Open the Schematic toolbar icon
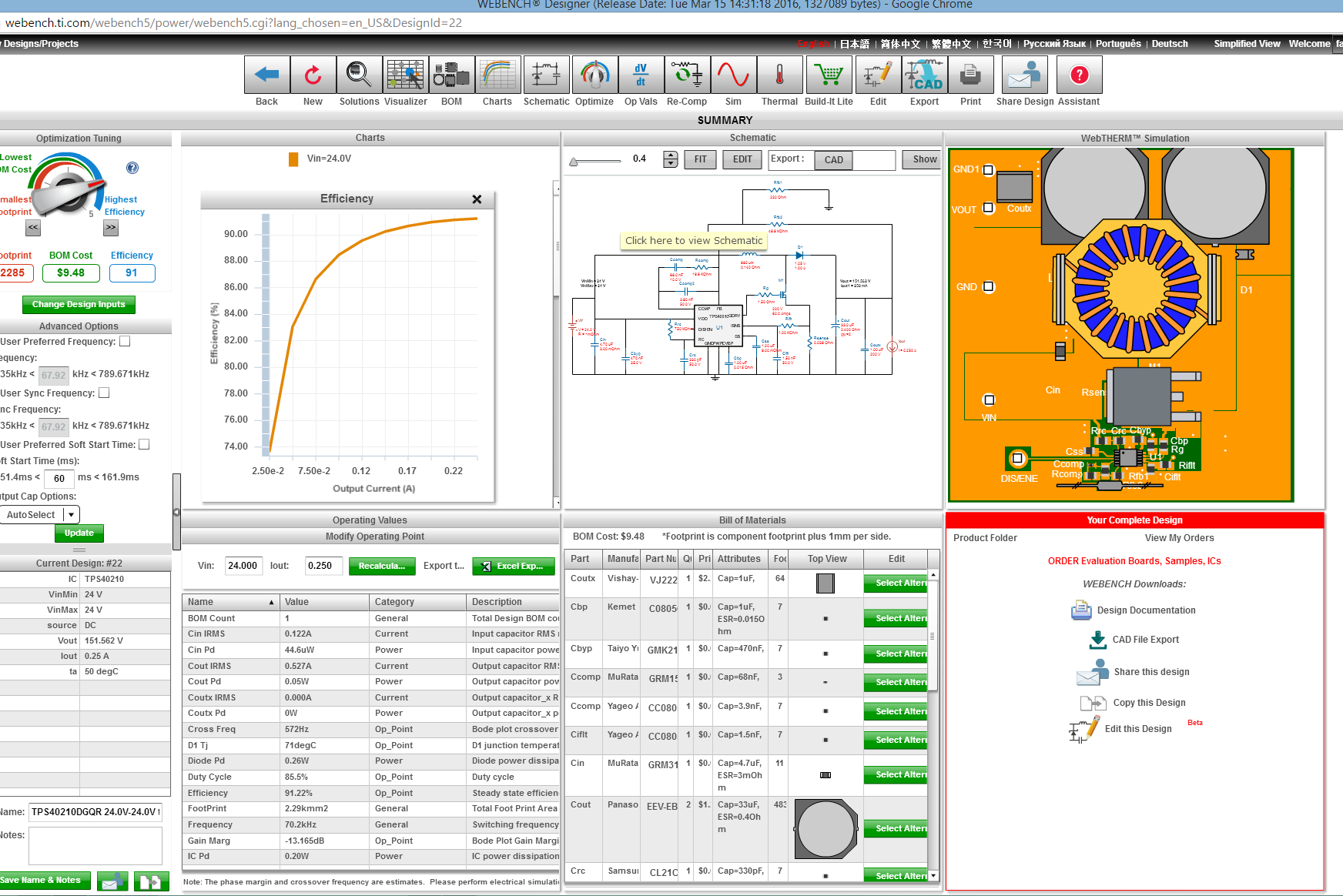Image resolution: width=1343 pixels, height=896 pixels. point(546,75)
